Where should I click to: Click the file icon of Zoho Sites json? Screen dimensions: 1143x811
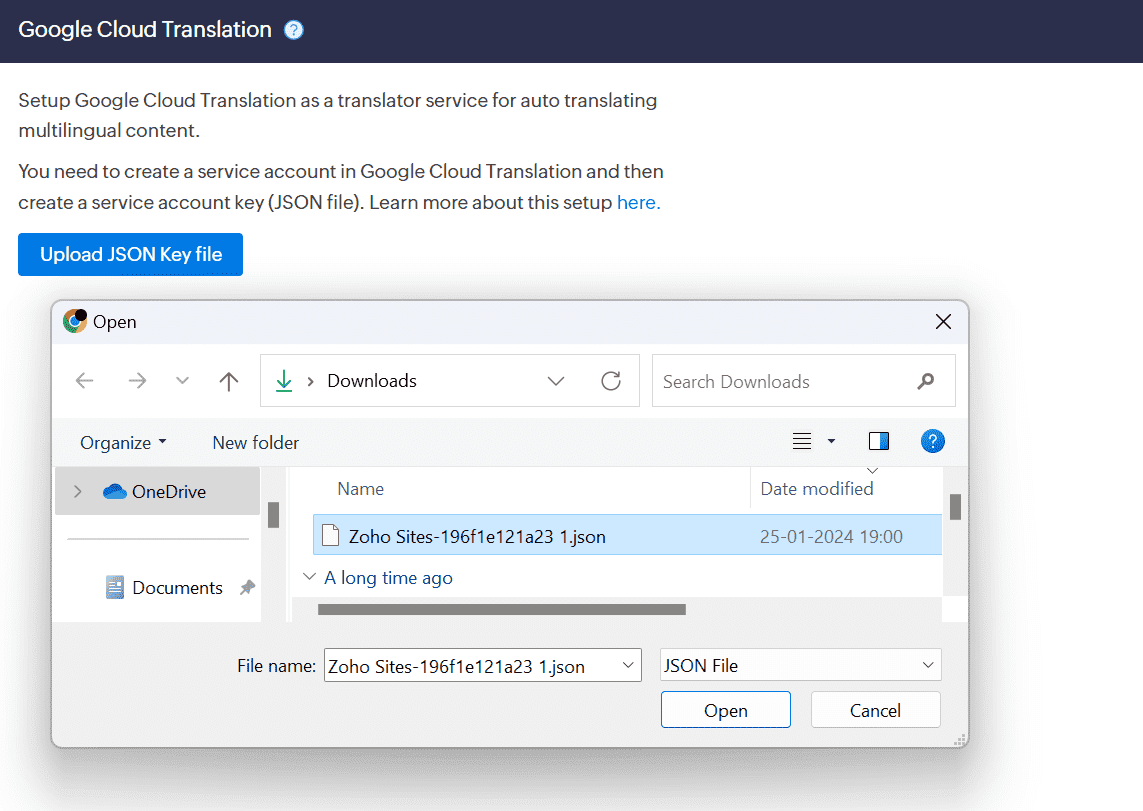pos(330,536)
